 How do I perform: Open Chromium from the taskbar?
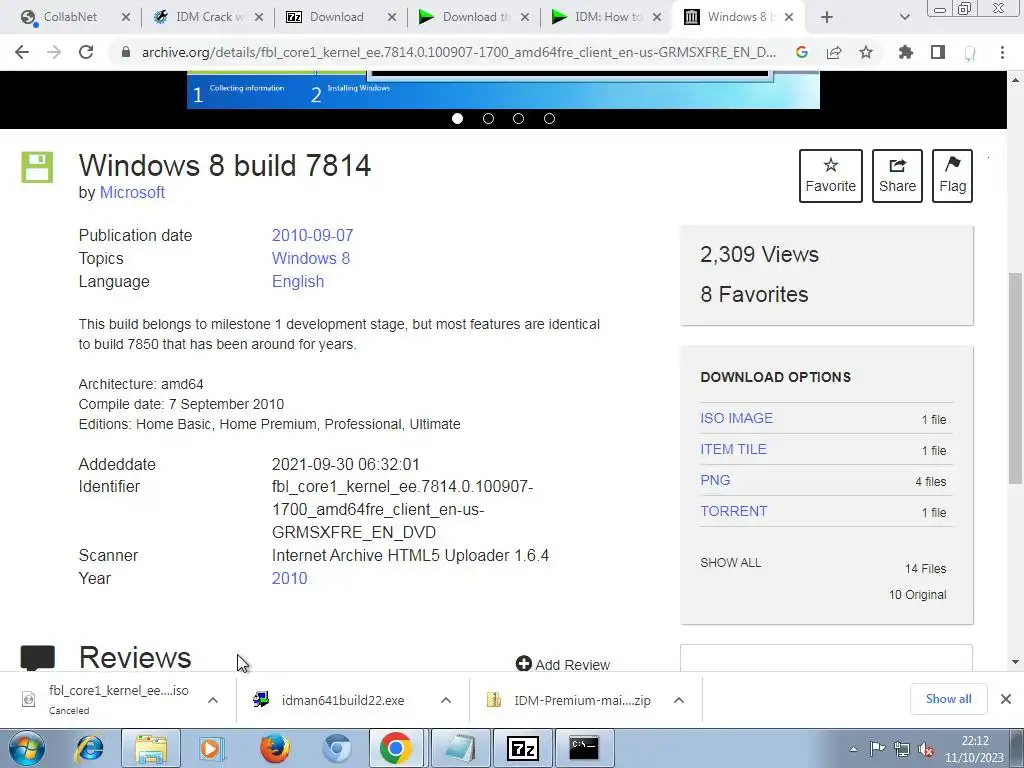pos(336,748)
